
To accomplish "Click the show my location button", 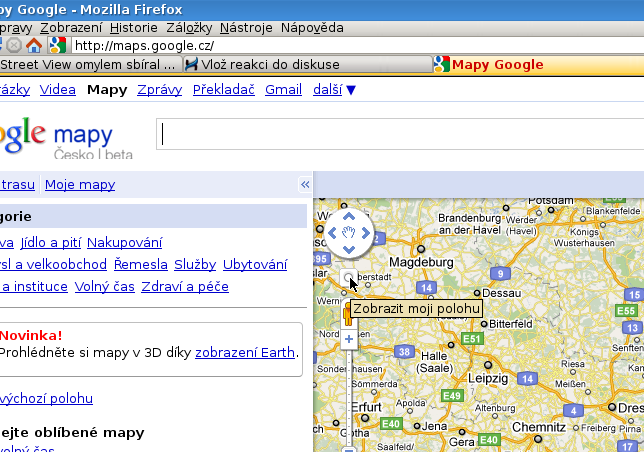I will (x=348, y=278).
